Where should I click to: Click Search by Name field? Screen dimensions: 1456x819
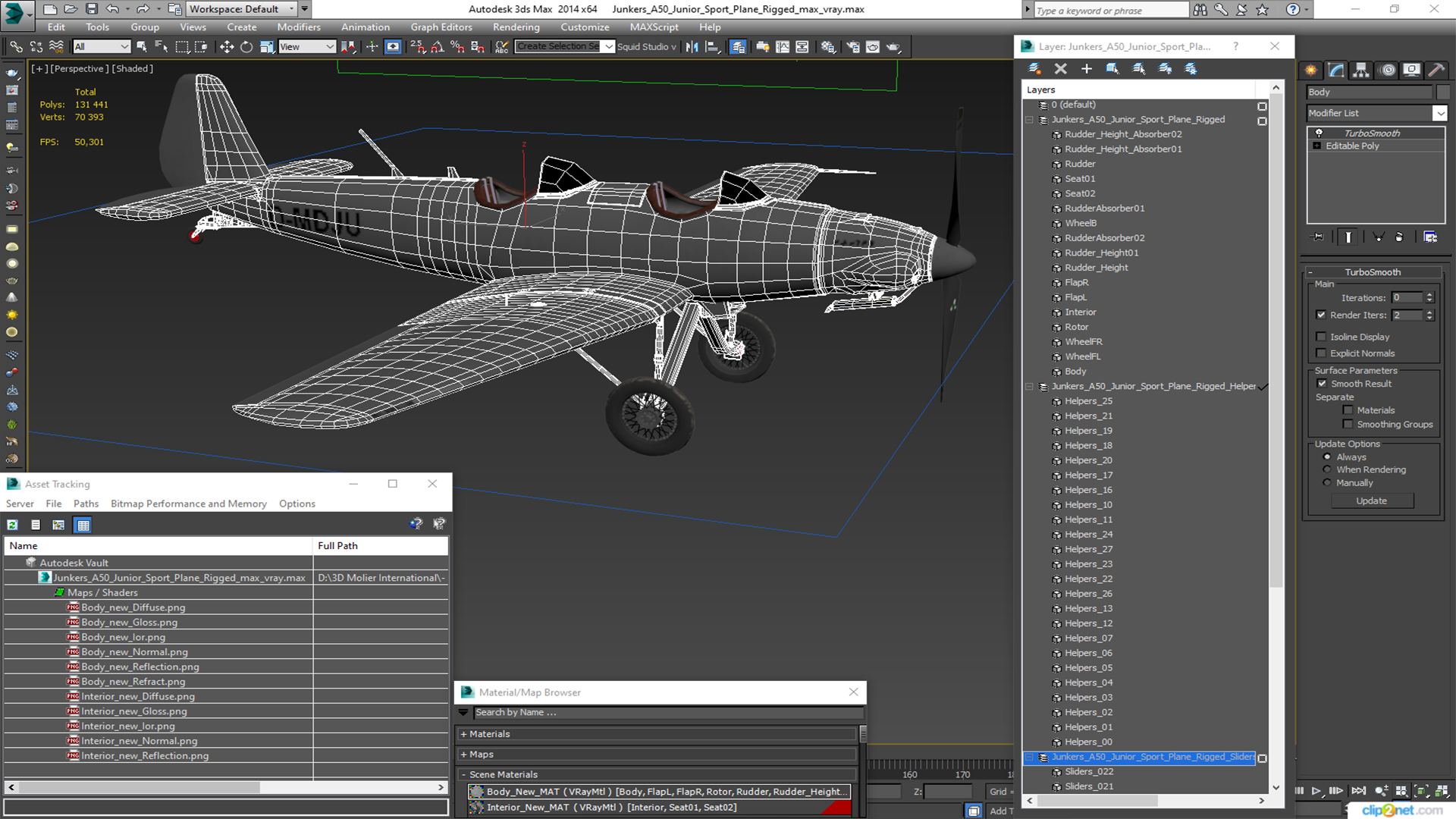pos(667,712)
